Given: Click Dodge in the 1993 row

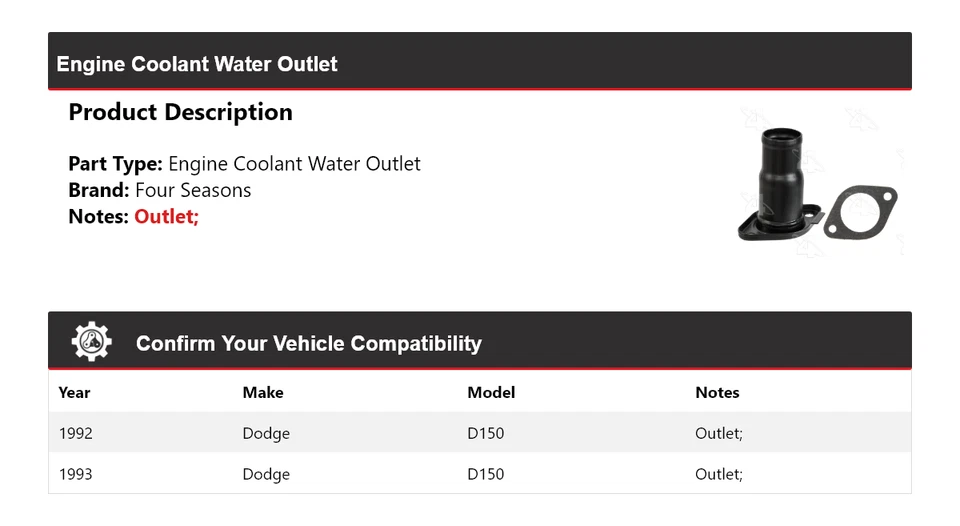Looking at the screenshot, I should pos(266,474).
